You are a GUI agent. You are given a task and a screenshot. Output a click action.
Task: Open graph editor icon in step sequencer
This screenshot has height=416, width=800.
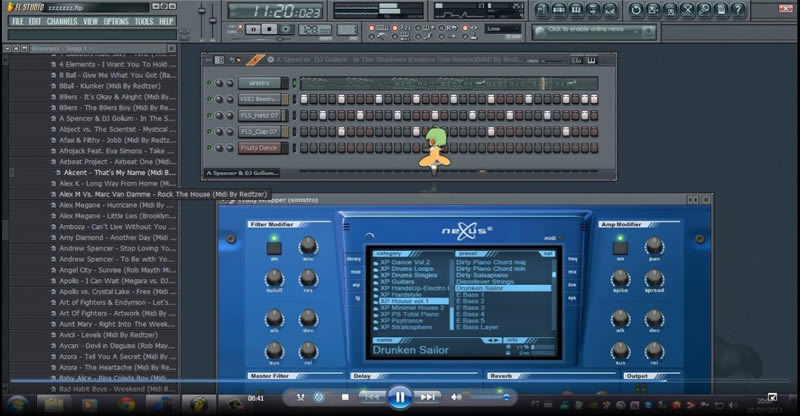[x=577, y=60]
